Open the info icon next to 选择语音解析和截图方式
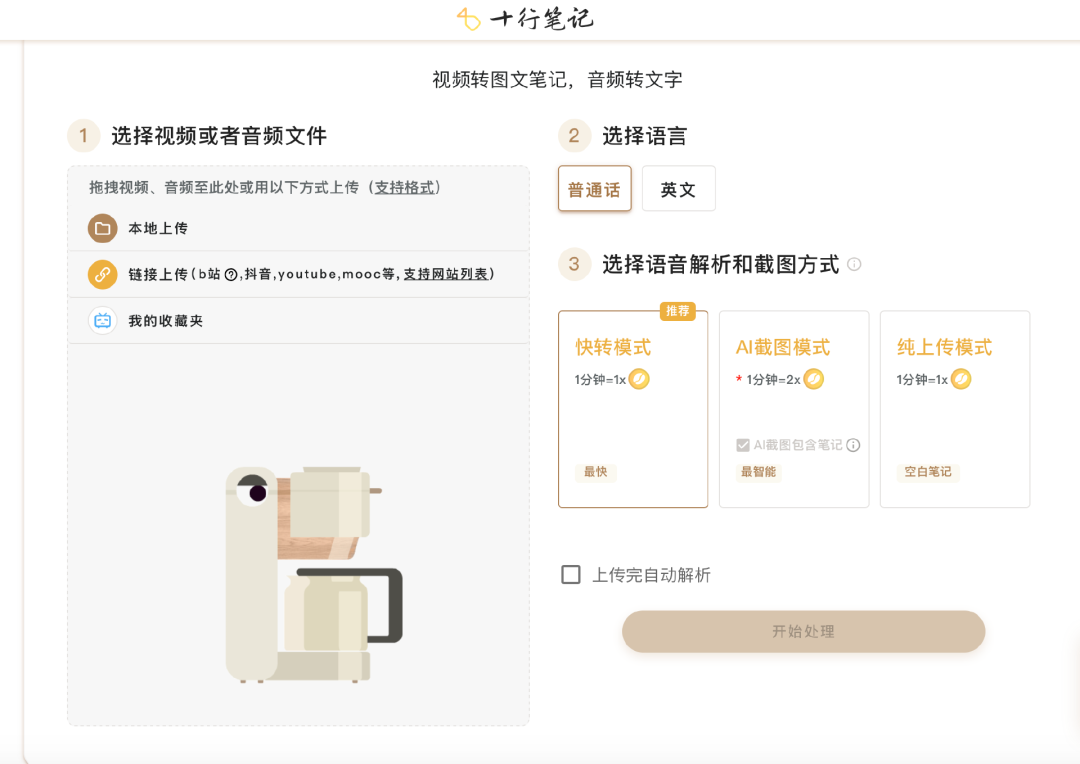 coord(853,264)
